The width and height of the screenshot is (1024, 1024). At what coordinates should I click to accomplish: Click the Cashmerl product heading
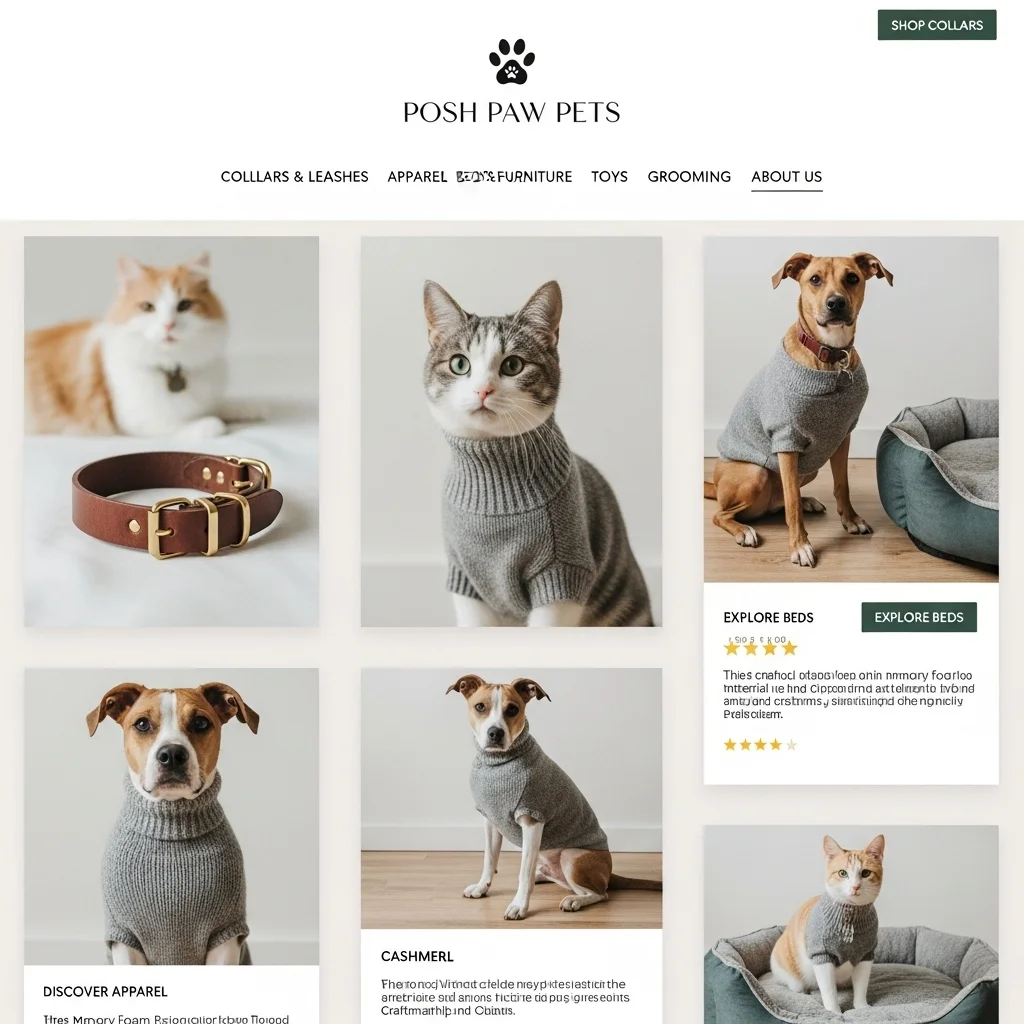pyautogui.click(x=417, y=956)
